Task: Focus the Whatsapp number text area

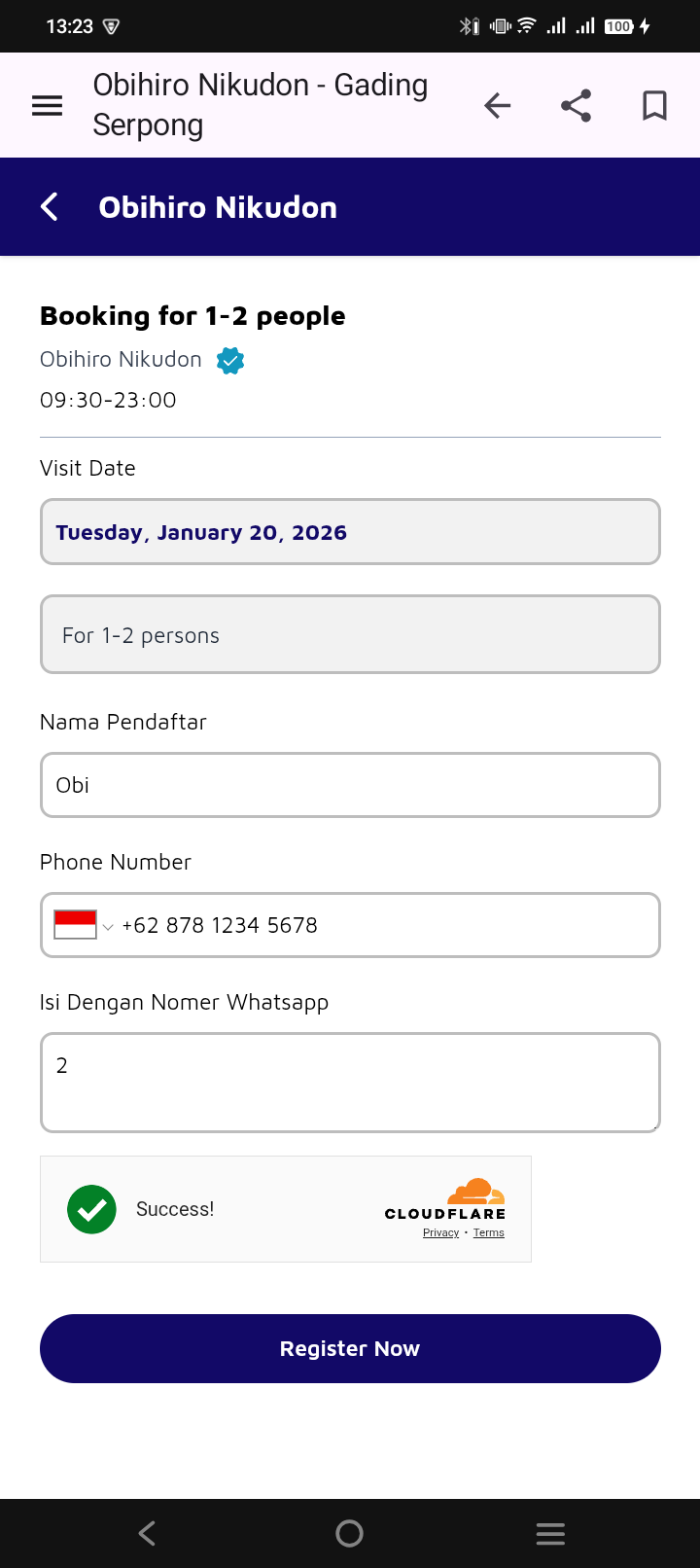Action: point(350,1083)
